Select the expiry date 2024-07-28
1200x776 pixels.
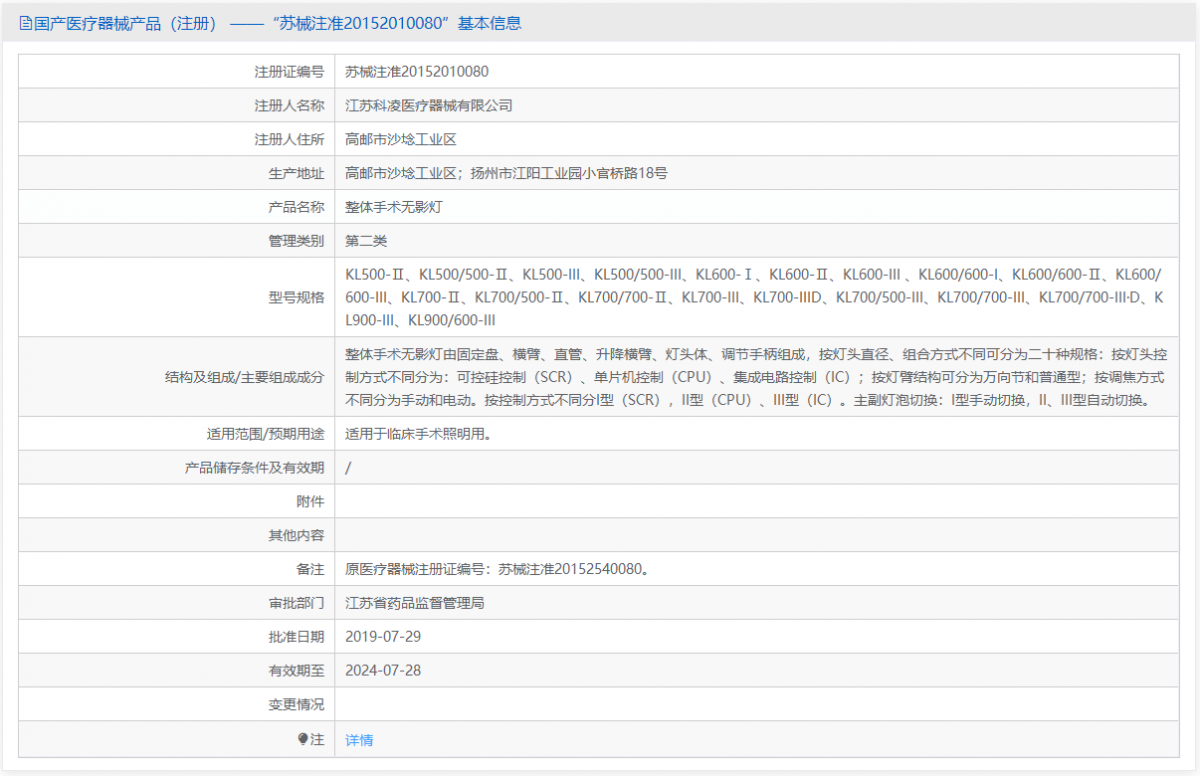383,671
